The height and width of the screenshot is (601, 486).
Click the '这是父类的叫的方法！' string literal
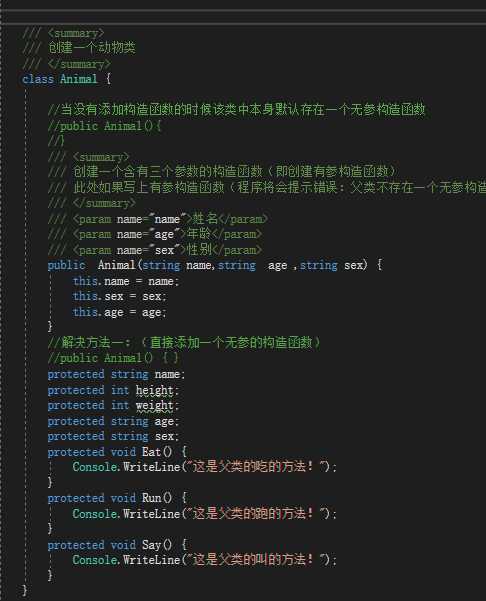[258, 560]
